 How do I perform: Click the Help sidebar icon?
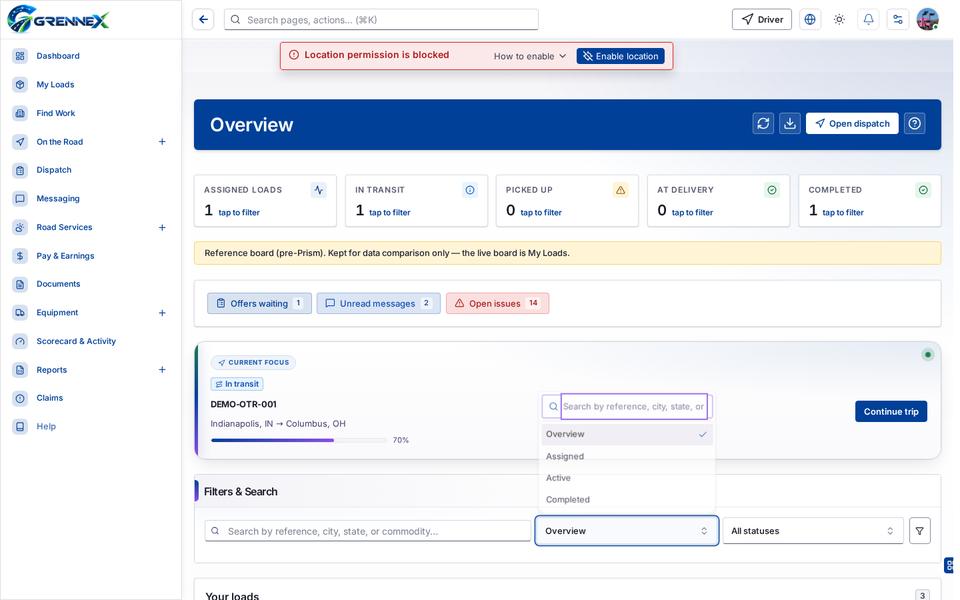[x=20, y=426]
